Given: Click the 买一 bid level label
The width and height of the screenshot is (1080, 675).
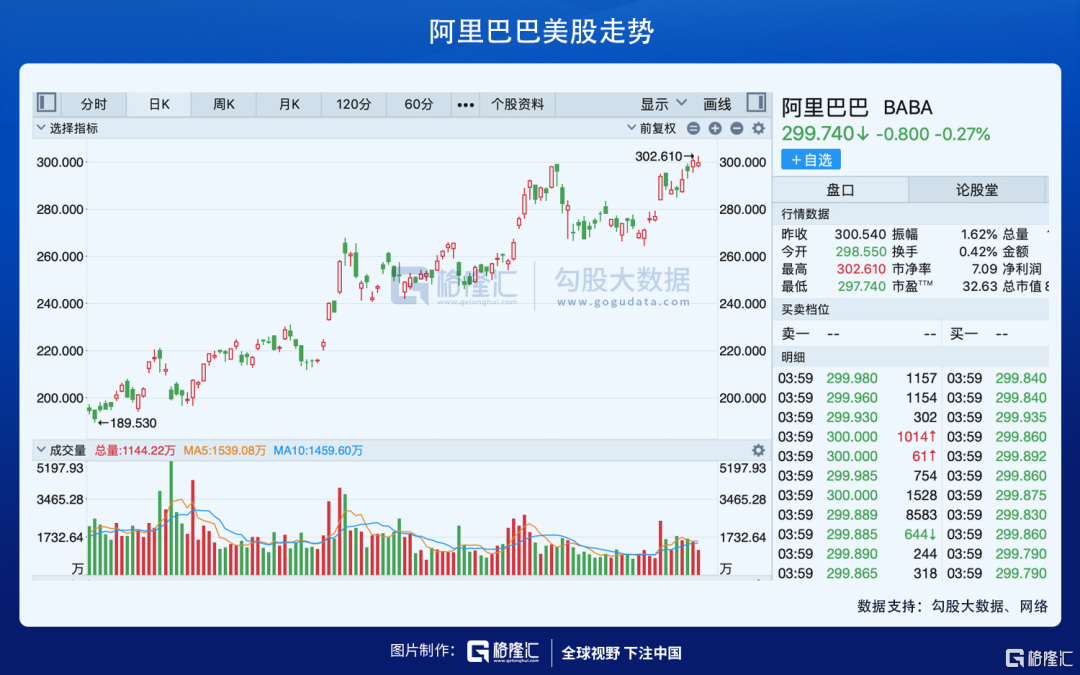Looking at the screenshot, I should [x=964, y=334].
